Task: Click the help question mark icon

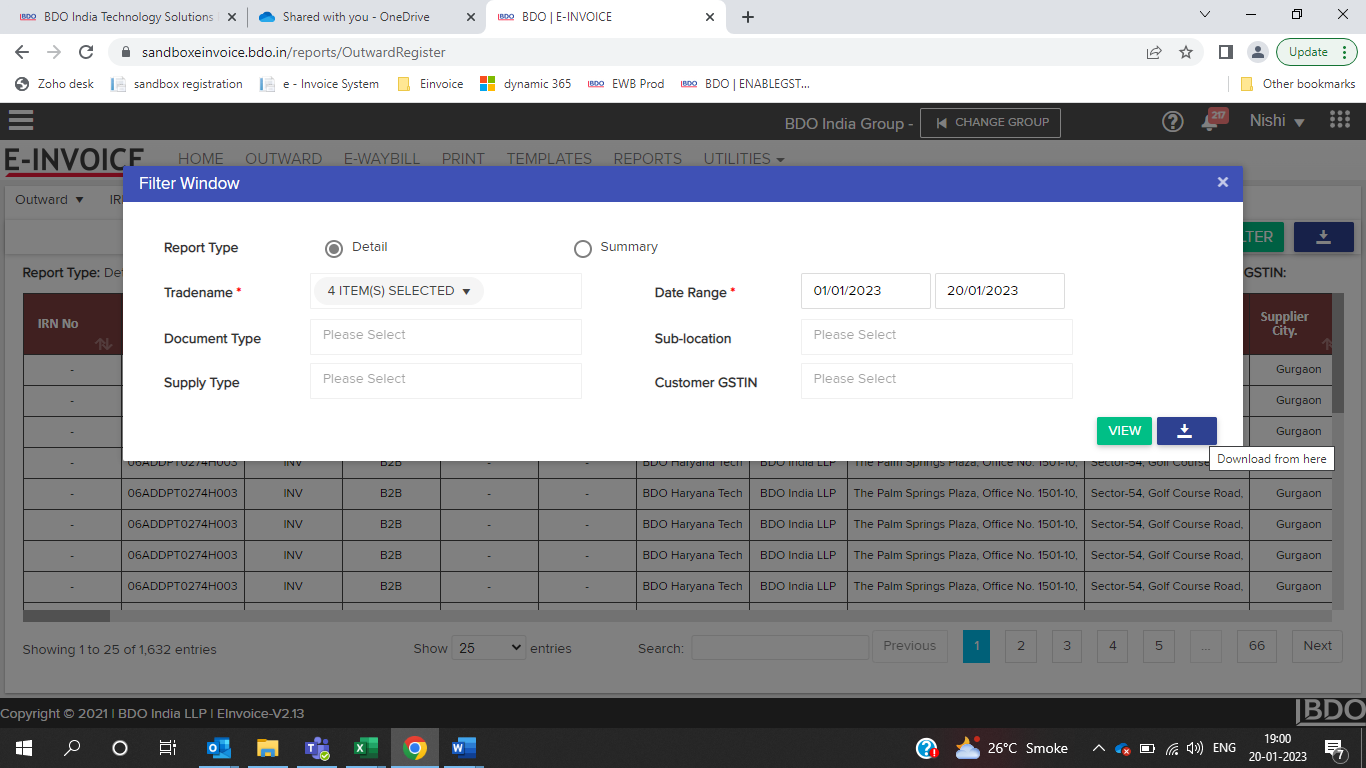Action: pos(1172,122)
